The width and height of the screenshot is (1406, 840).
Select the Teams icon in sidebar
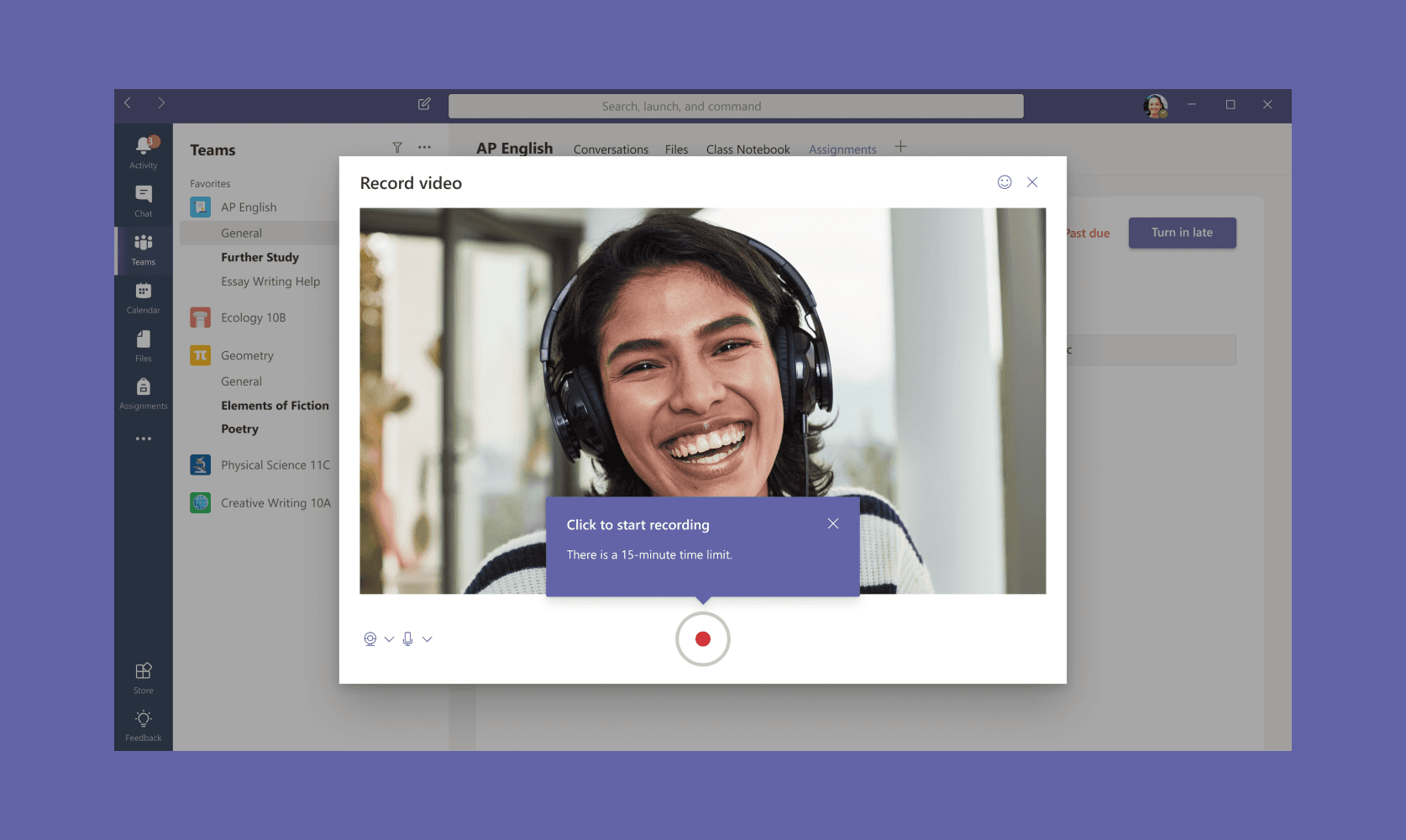[144, 249]
